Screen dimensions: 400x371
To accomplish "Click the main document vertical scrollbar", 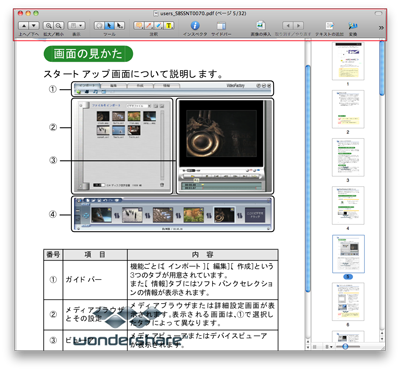I will tap(308, 178).
